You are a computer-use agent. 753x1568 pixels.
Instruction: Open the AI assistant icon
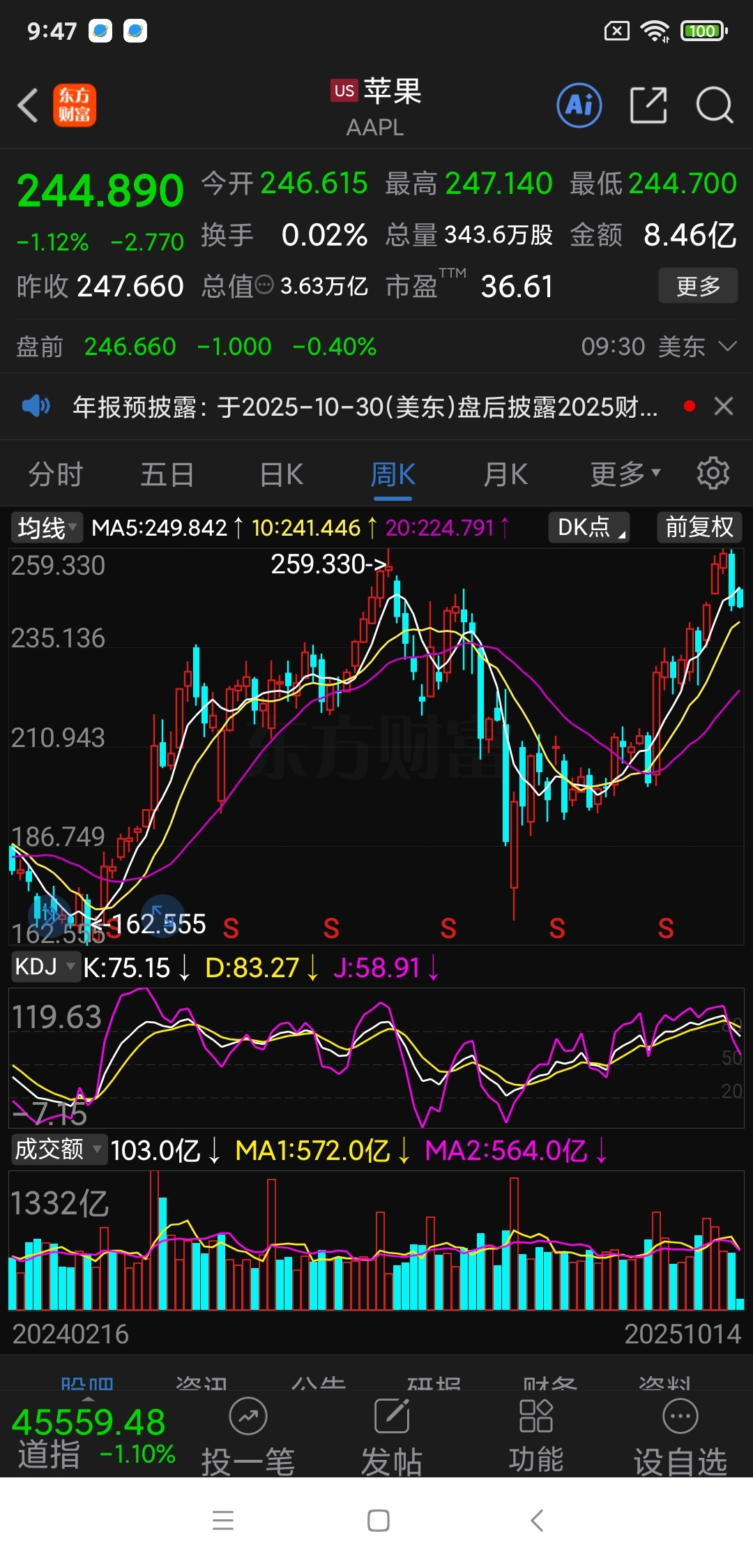click(x=579, y=106)
